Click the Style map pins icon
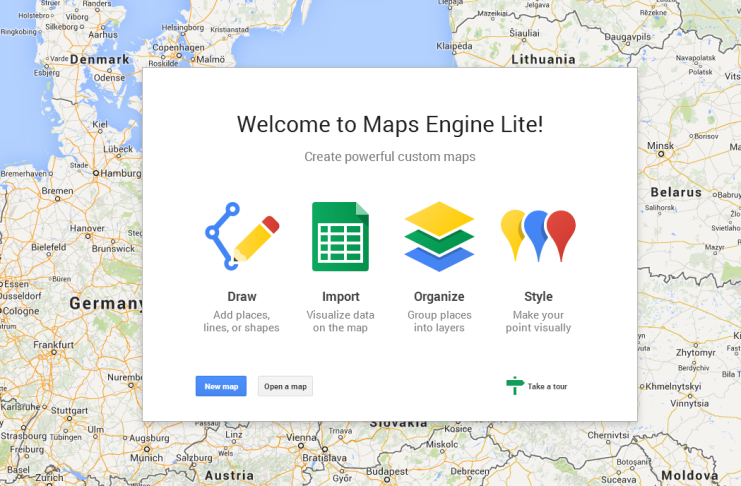The image size is (741, 486). [538, 237]
